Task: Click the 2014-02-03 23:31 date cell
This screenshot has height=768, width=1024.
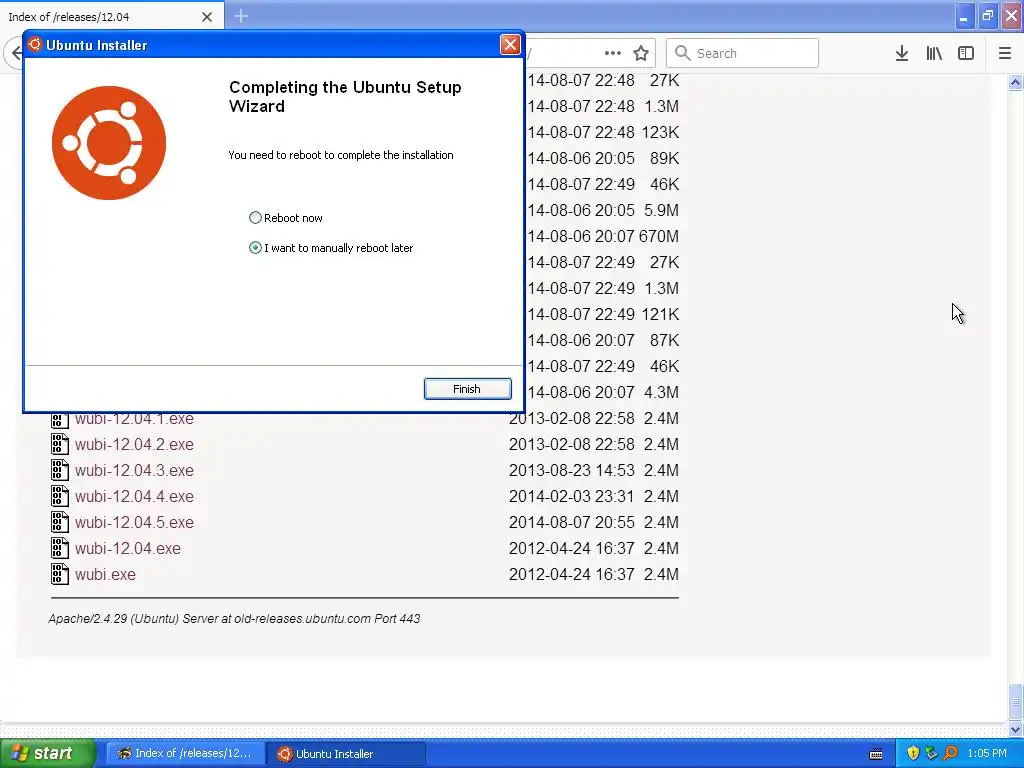Action: click(571, 496)
